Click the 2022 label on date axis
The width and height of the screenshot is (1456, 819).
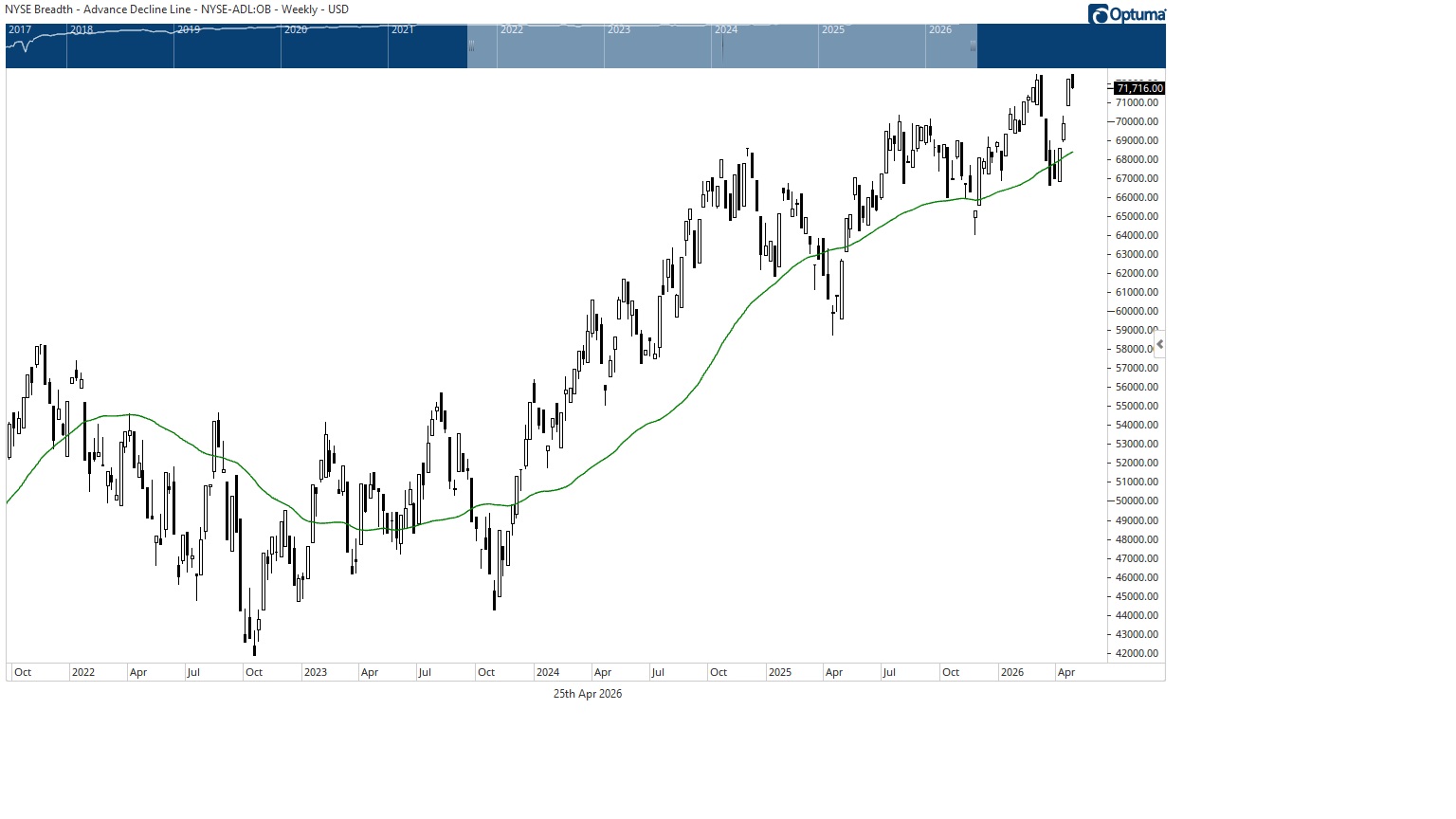pyautogui.click(x=83, y=672)
